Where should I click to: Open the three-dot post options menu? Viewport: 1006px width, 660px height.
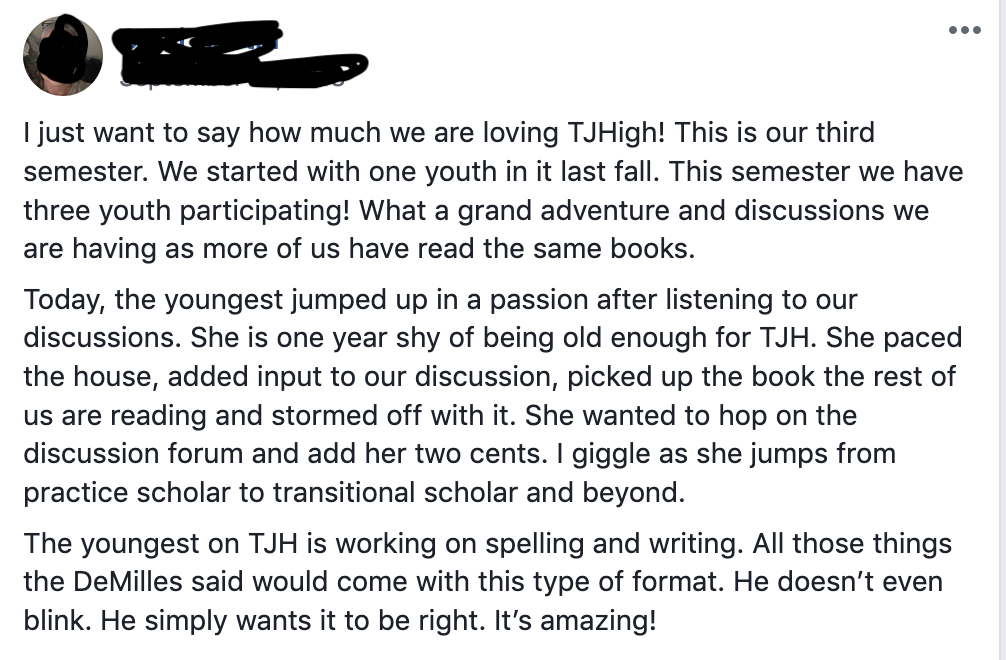964,30
